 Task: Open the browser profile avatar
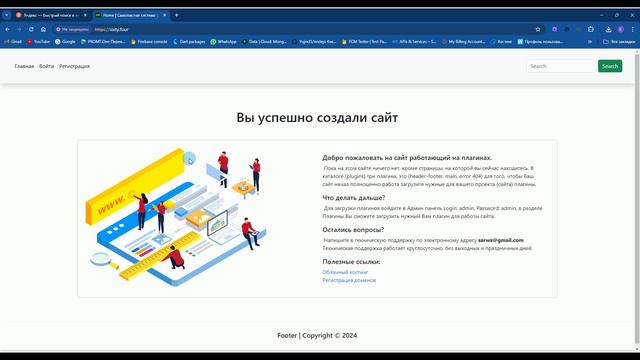point(620,29)
